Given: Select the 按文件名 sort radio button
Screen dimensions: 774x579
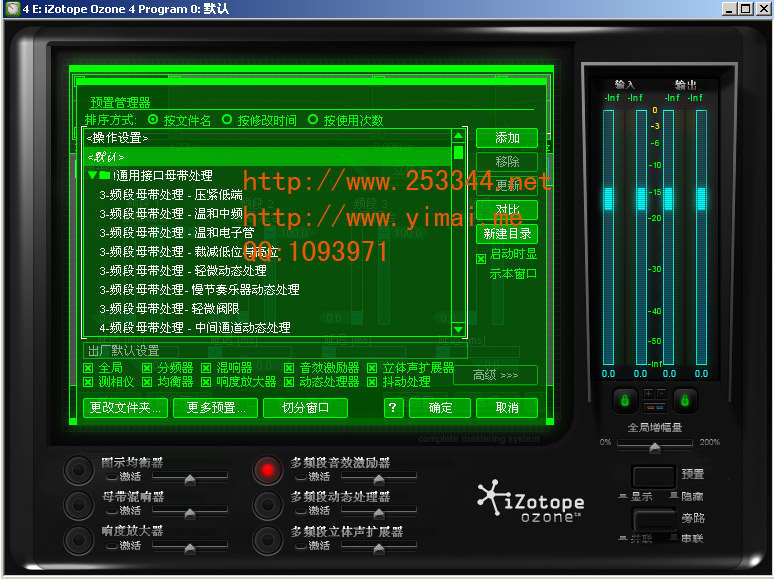Looking at the screenshot, I should 153,119.
